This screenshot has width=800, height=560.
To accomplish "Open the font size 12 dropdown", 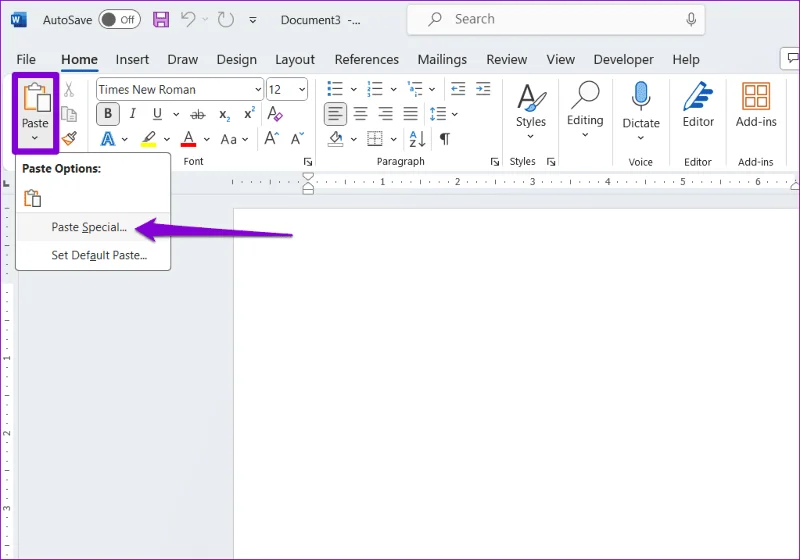I will click(302, 90).
